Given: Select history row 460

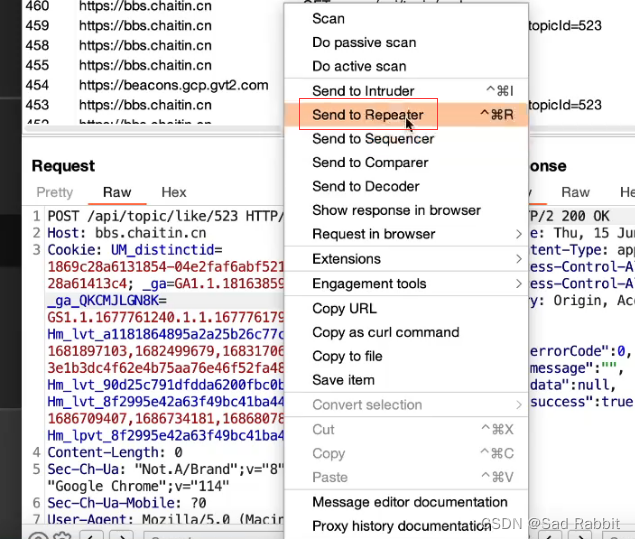Looking at the screenshot, I should point(154,6).
